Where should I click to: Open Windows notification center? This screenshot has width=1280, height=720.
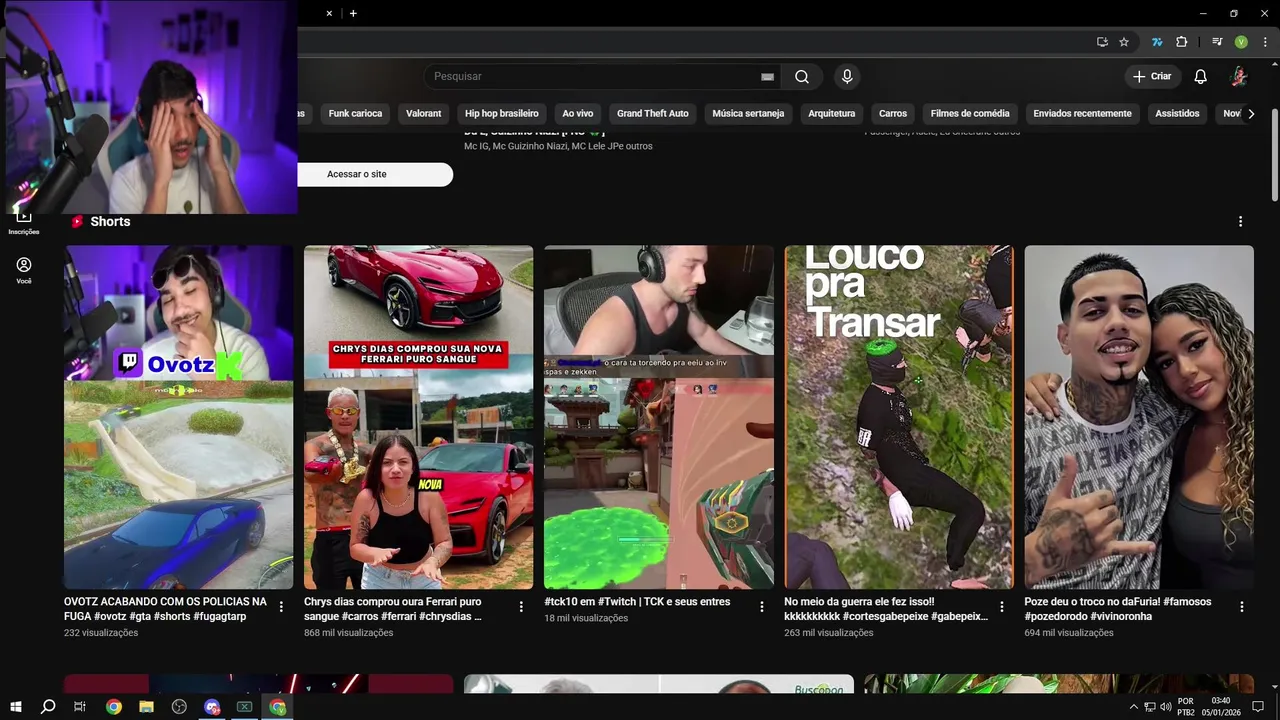coord(1258,707)
